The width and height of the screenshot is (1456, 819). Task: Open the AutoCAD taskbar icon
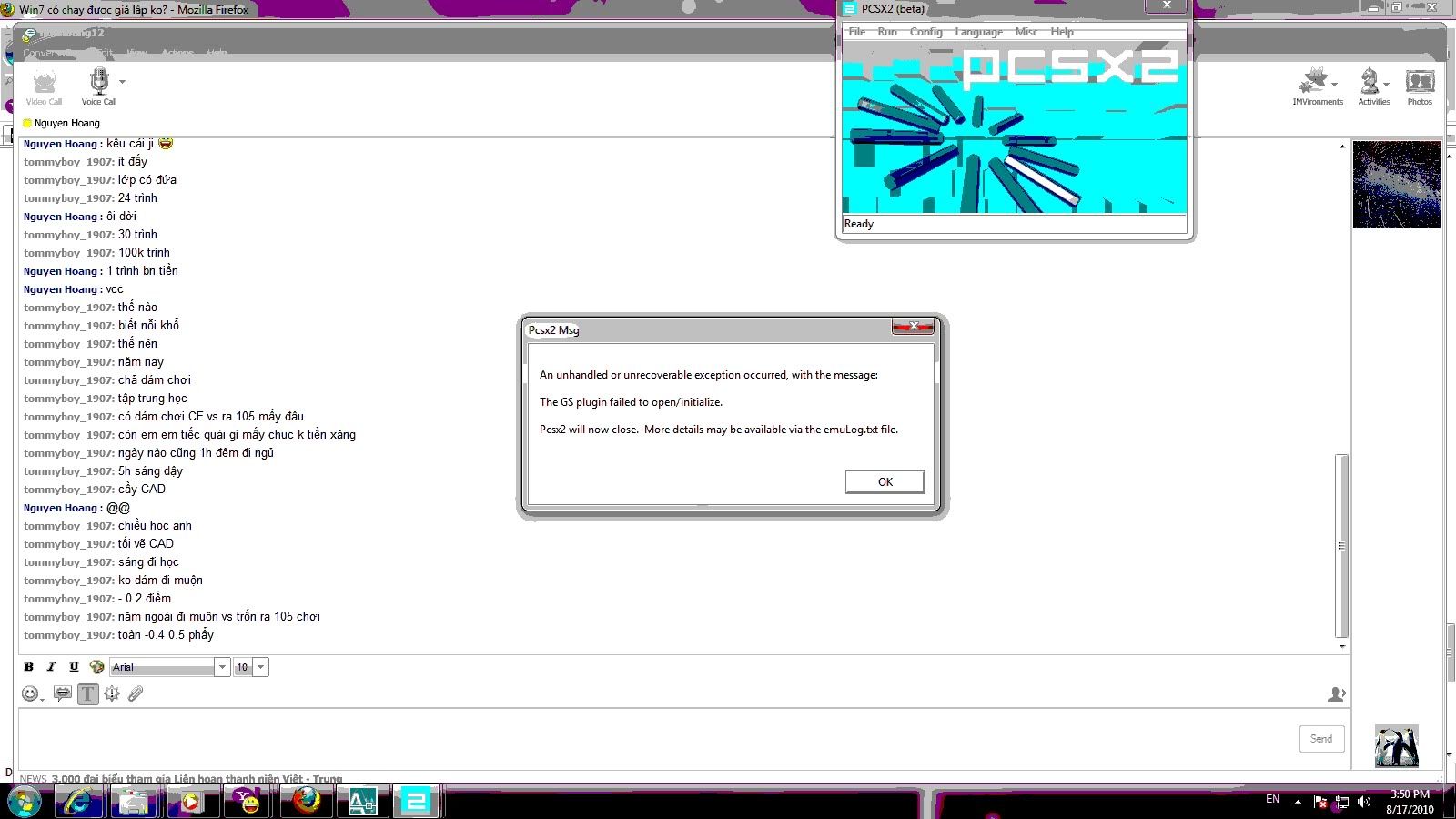pos(362,802)
